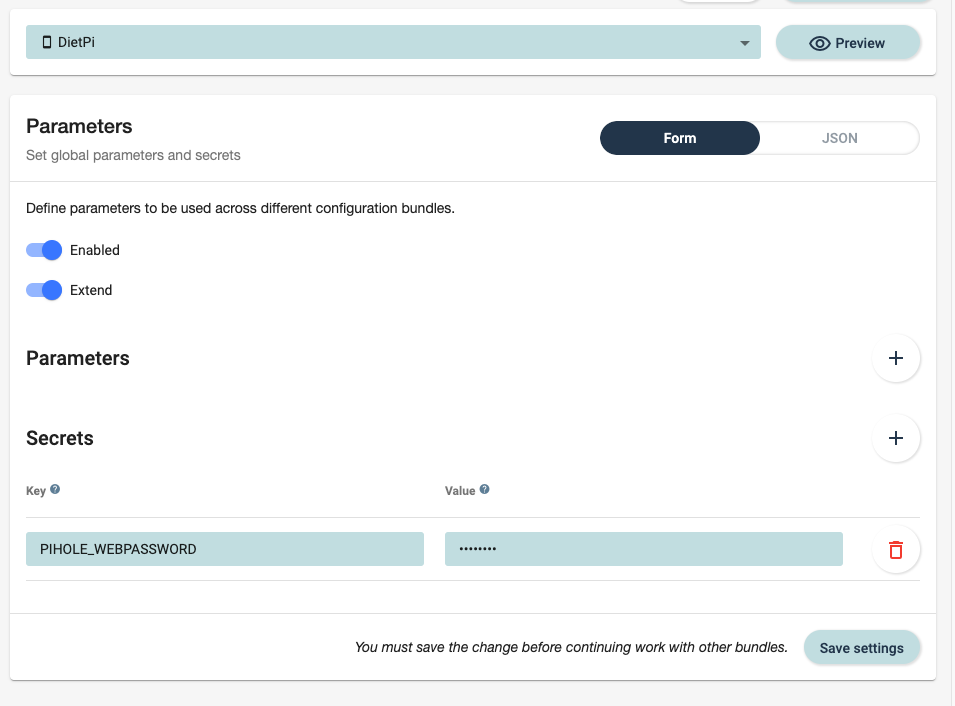Click the device icon beside DietPi
955x706 pixels.
tap(47, 43)
